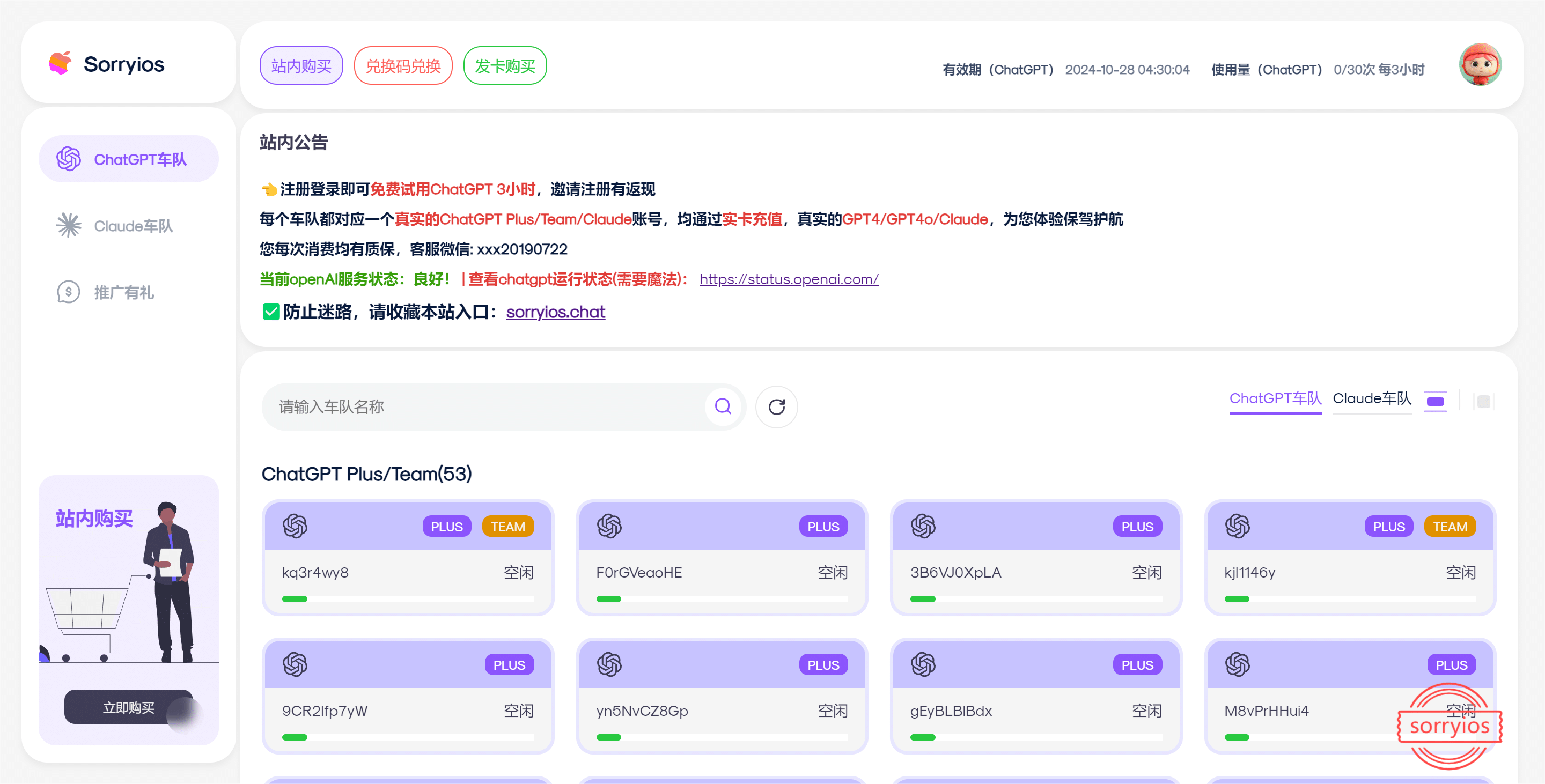Click the search magnifier icon
The height and width of the screenshot is (784, 1545).
[723, 406]
